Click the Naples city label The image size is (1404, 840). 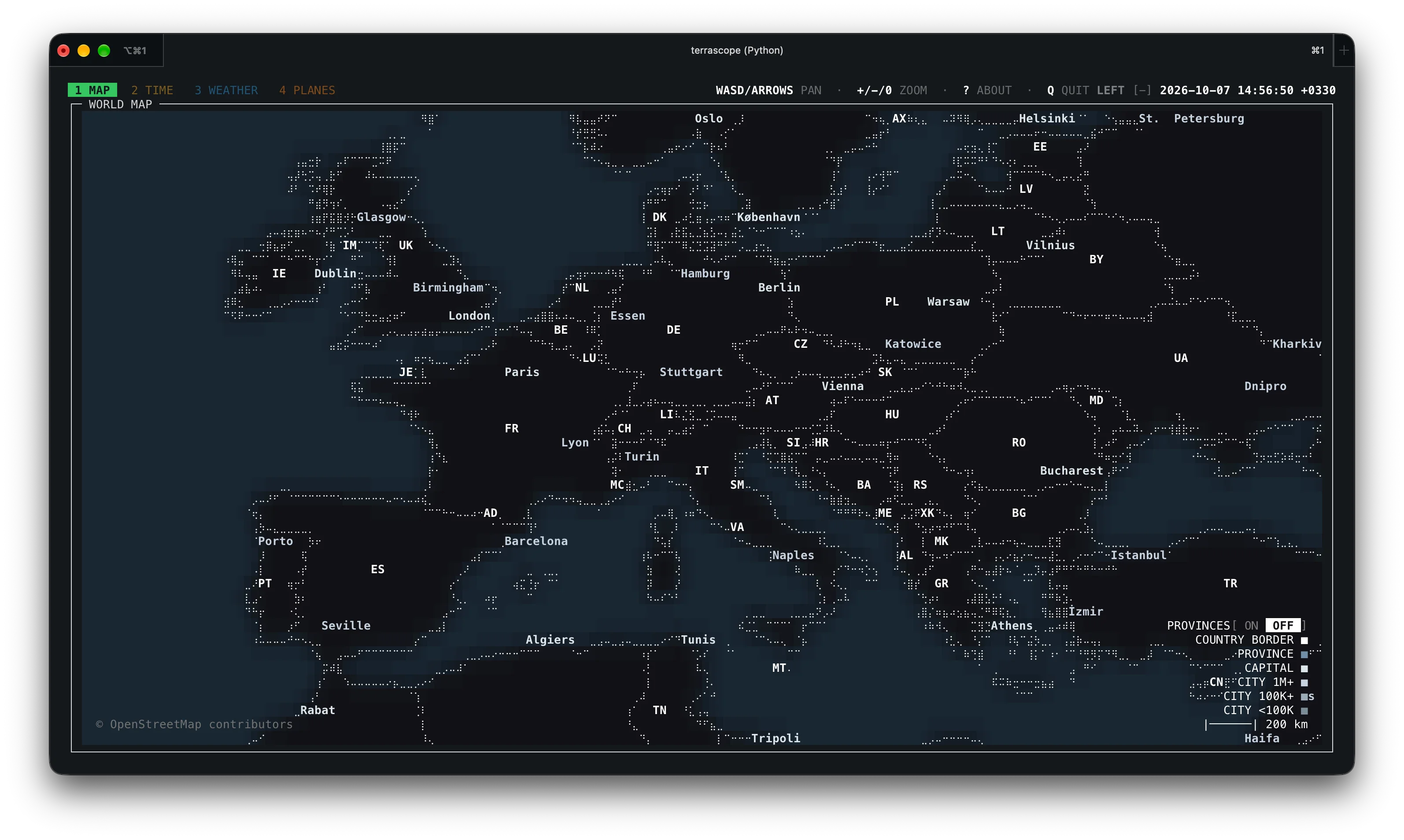[x=793, y=555]
